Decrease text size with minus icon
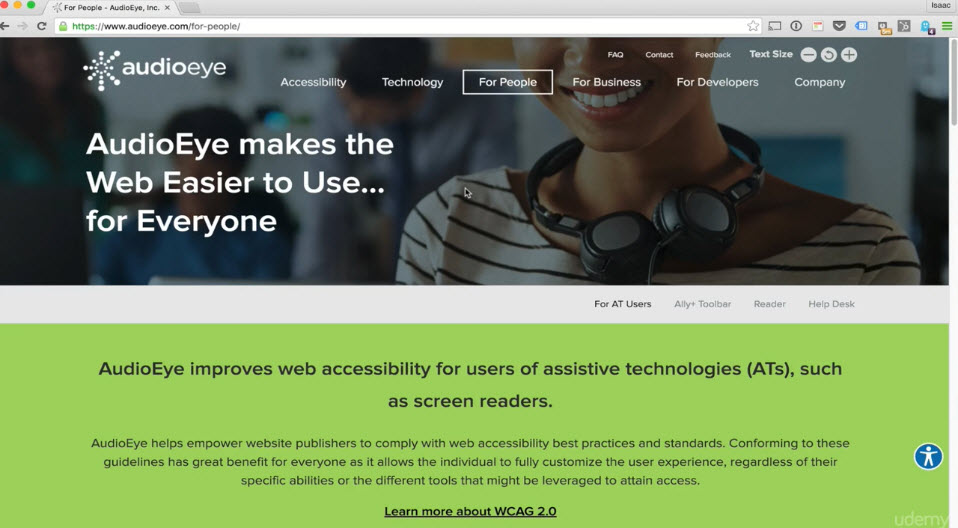Viewport: 958px width, 528px height. click(808, 55)
